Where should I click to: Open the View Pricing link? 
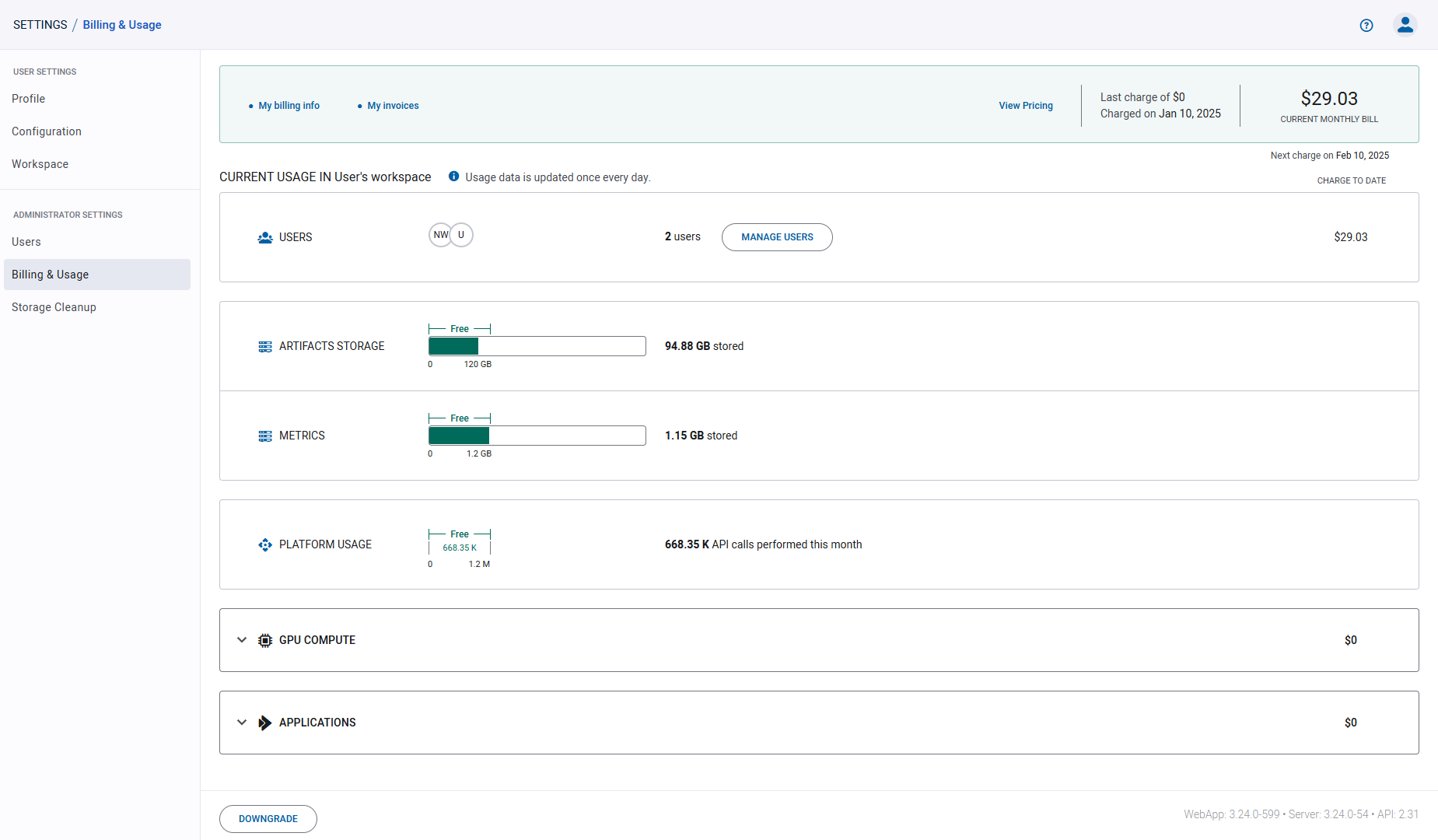click(x=1025, y=105)
